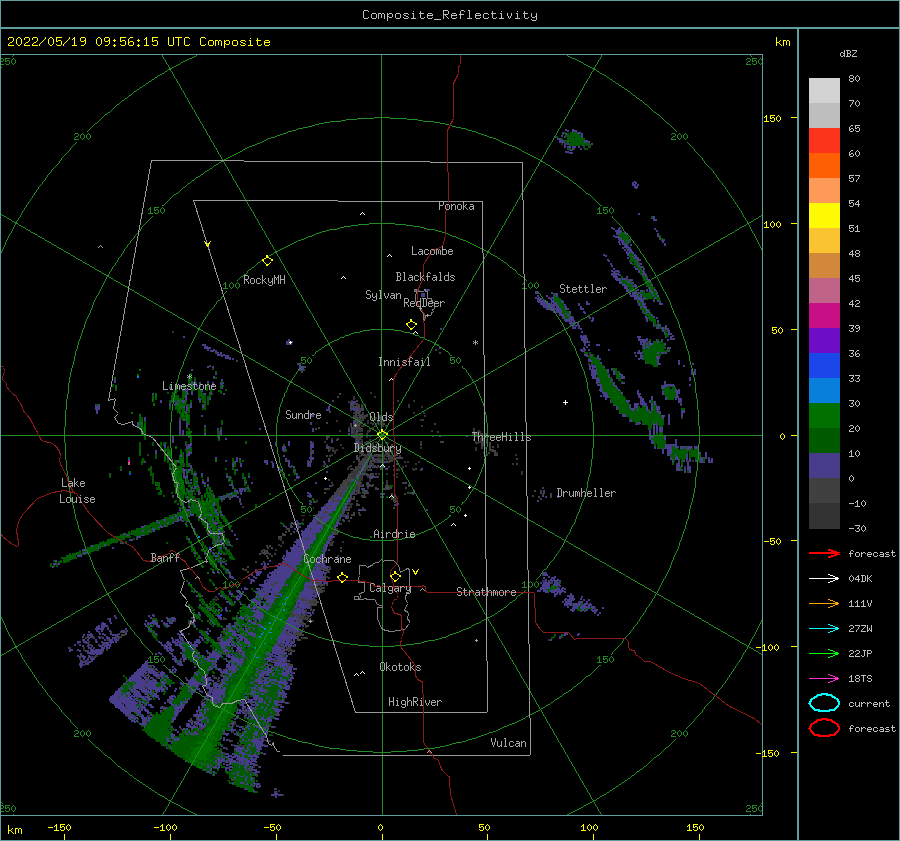The image size is (900, 841).
Task: Click the Vulcan label
Action: [x=509, y=743]
